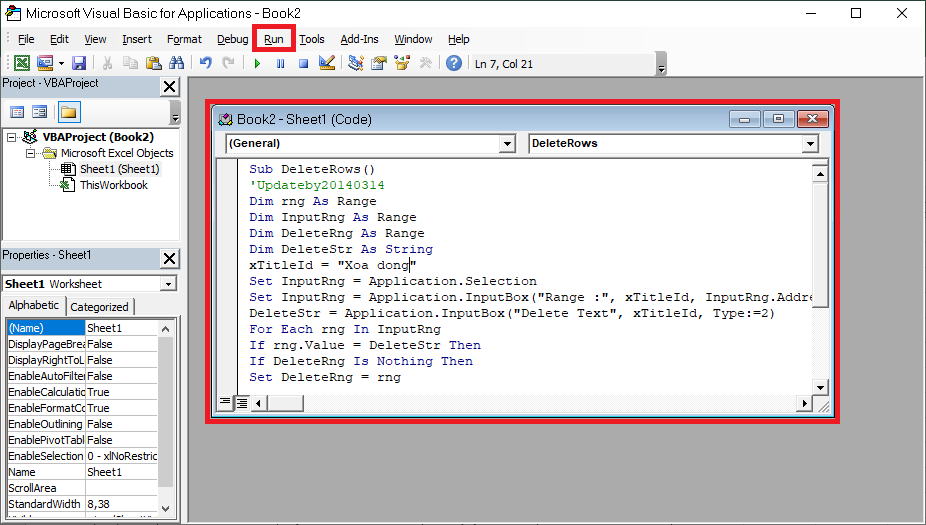Save the workbook with the floppy icon
The height and width of the screenshot is (525, 926).
[79, 63]
